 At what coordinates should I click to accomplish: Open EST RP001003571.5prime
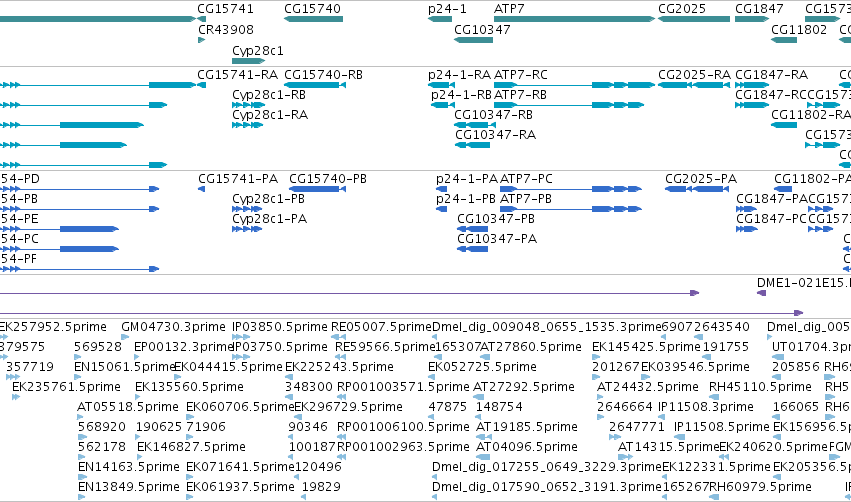click(x=403, y=387)
